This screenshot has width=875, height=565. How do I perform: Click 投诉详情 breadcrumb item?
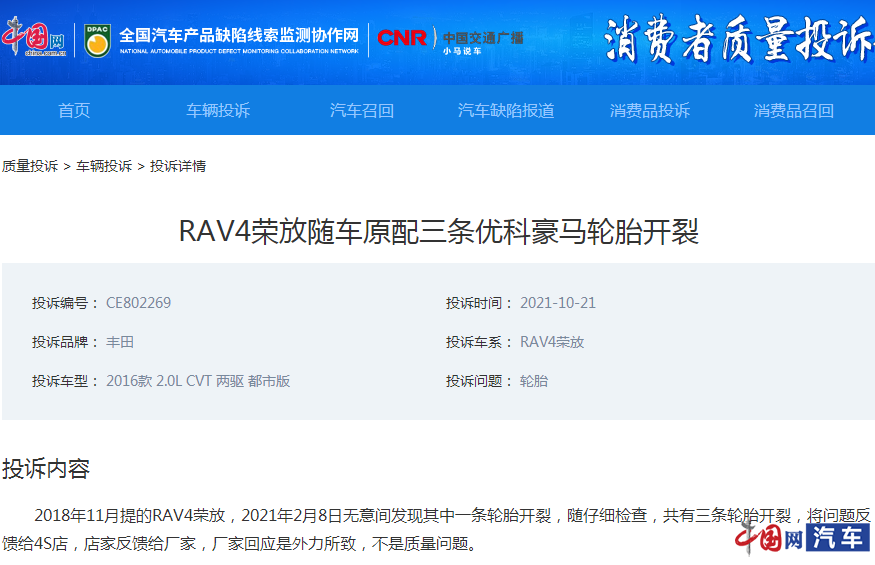tap(178, 166)
